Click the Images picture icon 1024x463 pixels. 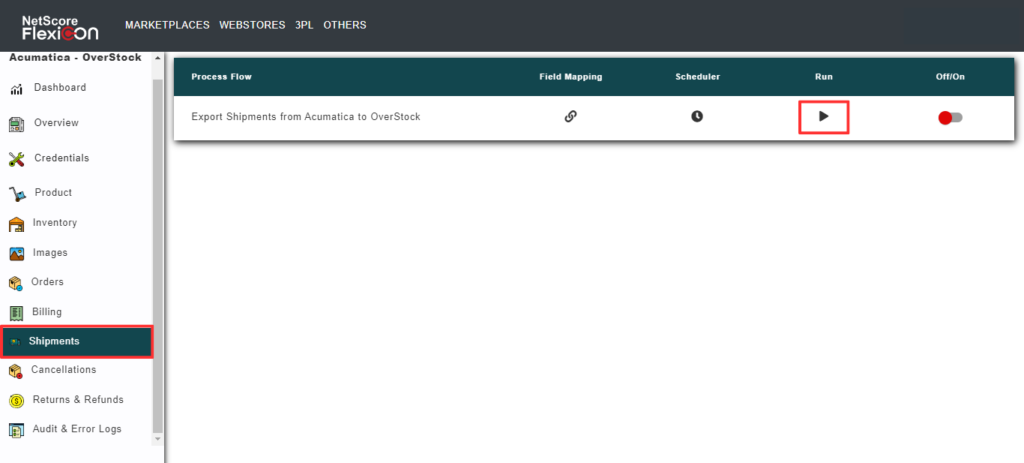pos(17,254)
